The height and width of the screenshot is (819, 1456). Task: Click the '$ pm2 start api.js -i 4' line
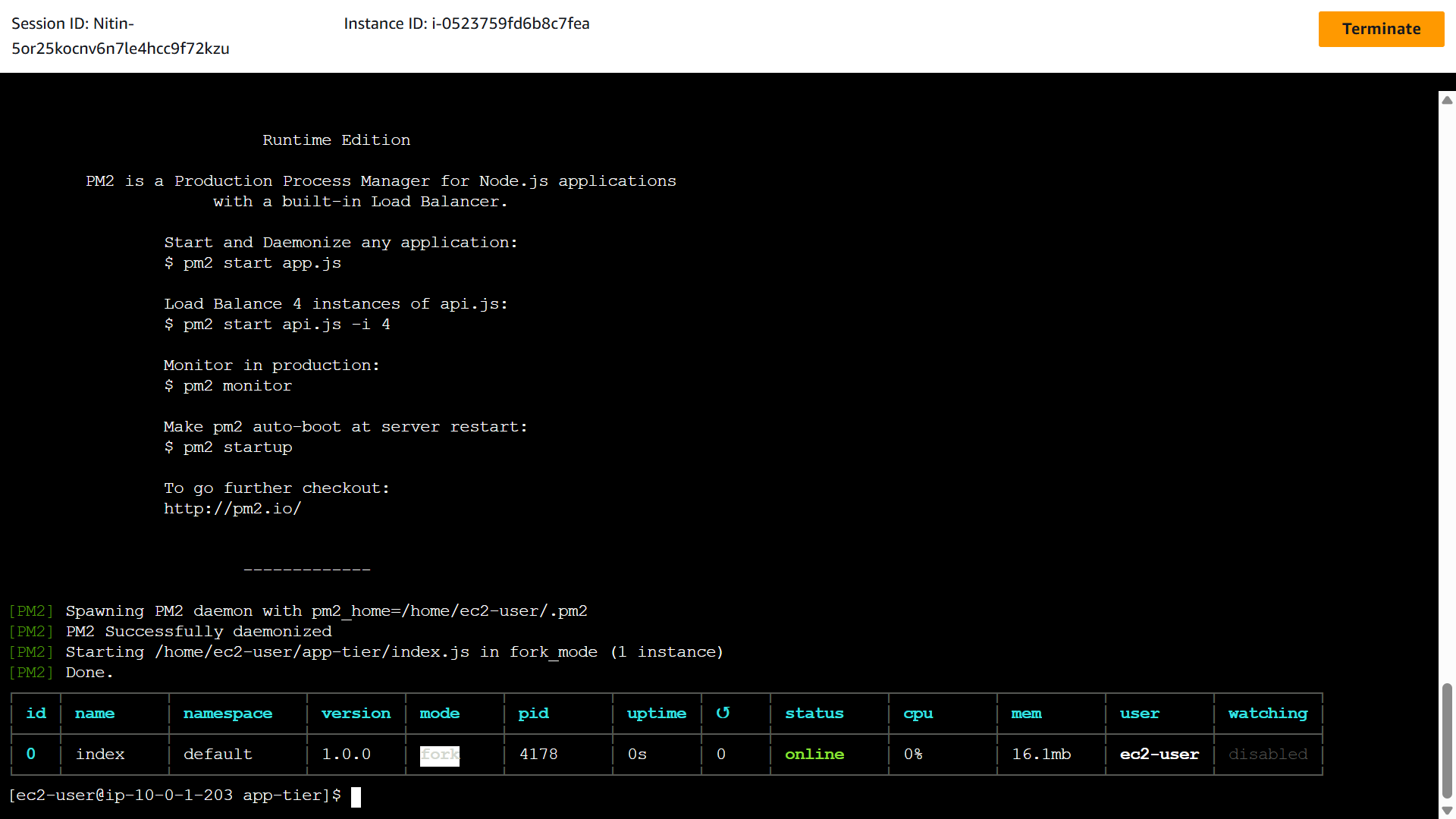(278, 325)
